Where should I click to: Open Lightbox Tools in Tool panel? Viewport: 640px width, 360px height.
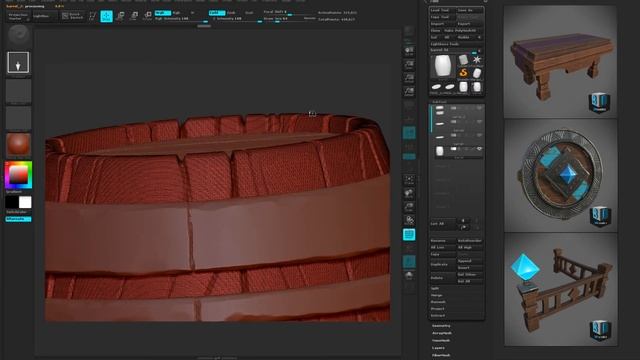pos(457,44)
